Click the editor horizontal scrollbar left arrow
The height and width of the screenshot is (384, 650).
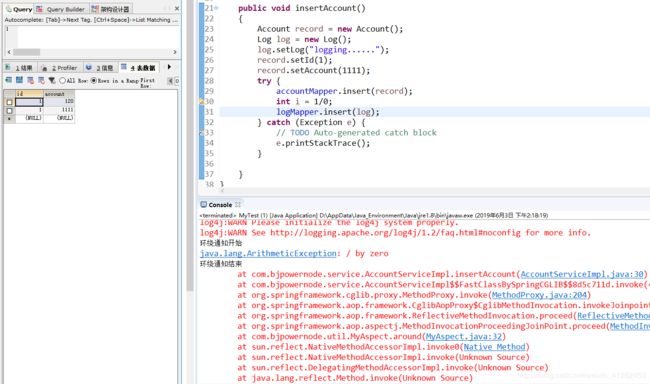click(x=222, y=191)
